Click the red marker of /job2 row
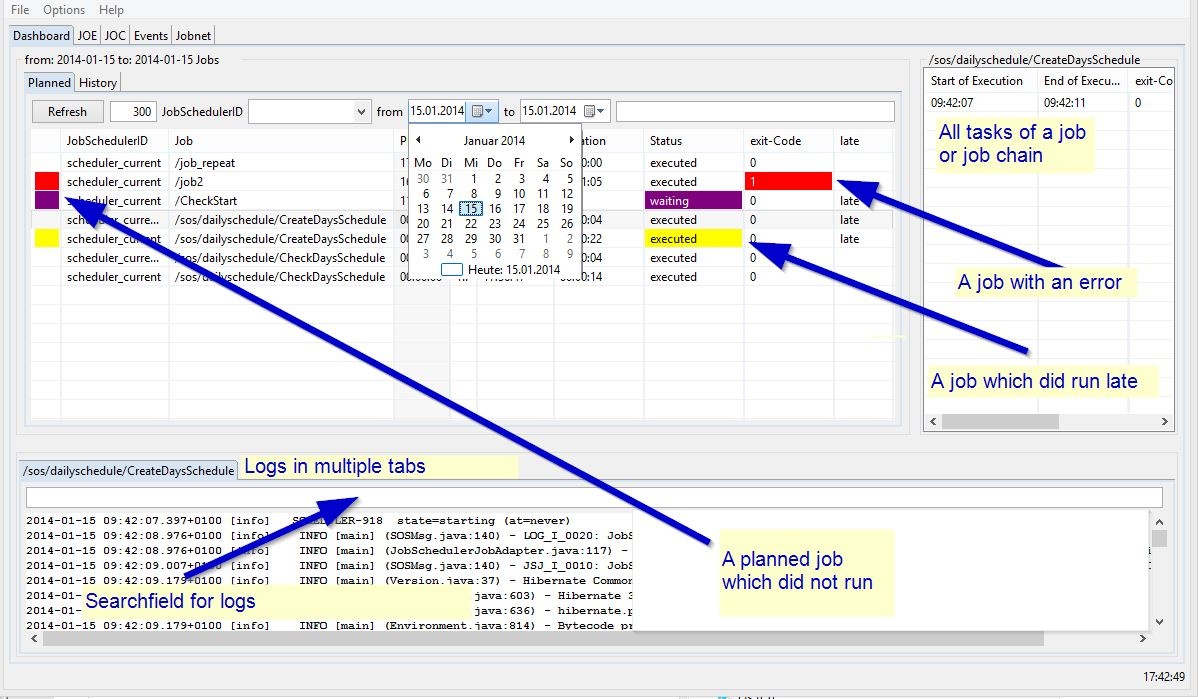Screen dimensions: 1198x699 (47, 181)
